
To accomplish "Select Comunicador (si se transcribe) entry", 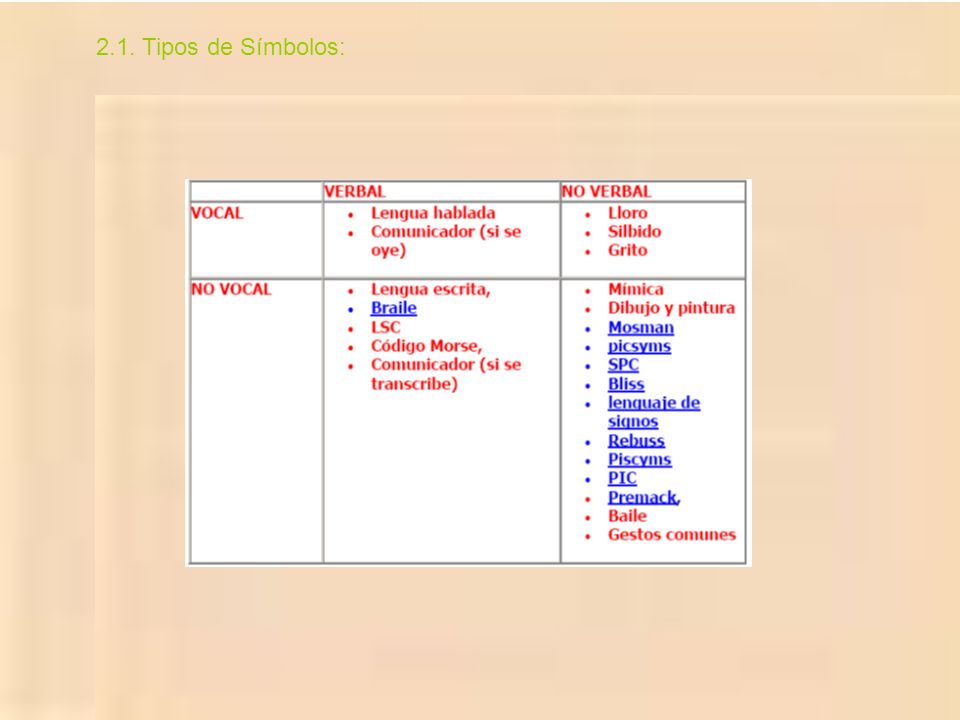I will [x=446, y=374].
